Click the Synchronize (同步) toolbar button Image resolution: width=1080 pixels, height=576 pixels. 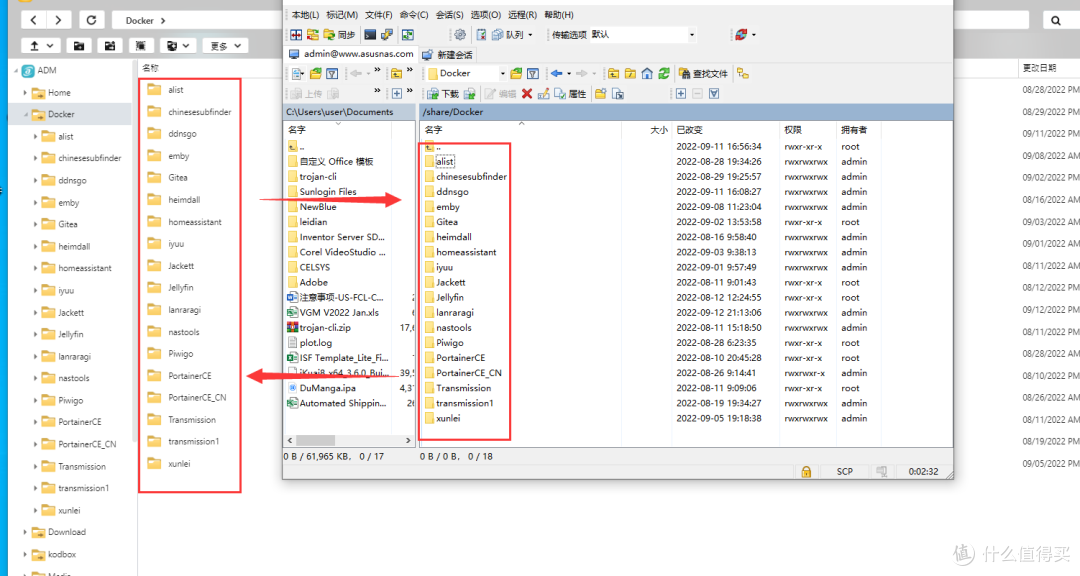(x=340, y=34)
